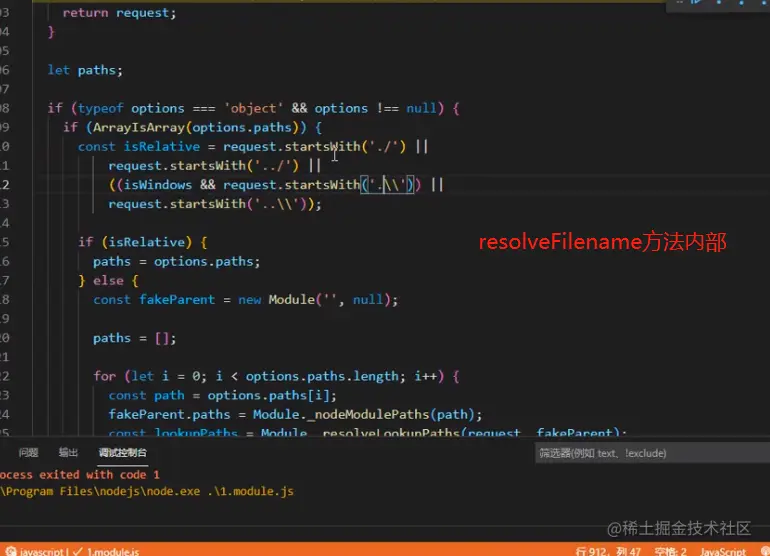Click the 'if (isRelative) {' line
The height and width of the screenshot is (556, 770).
(142, 242)
